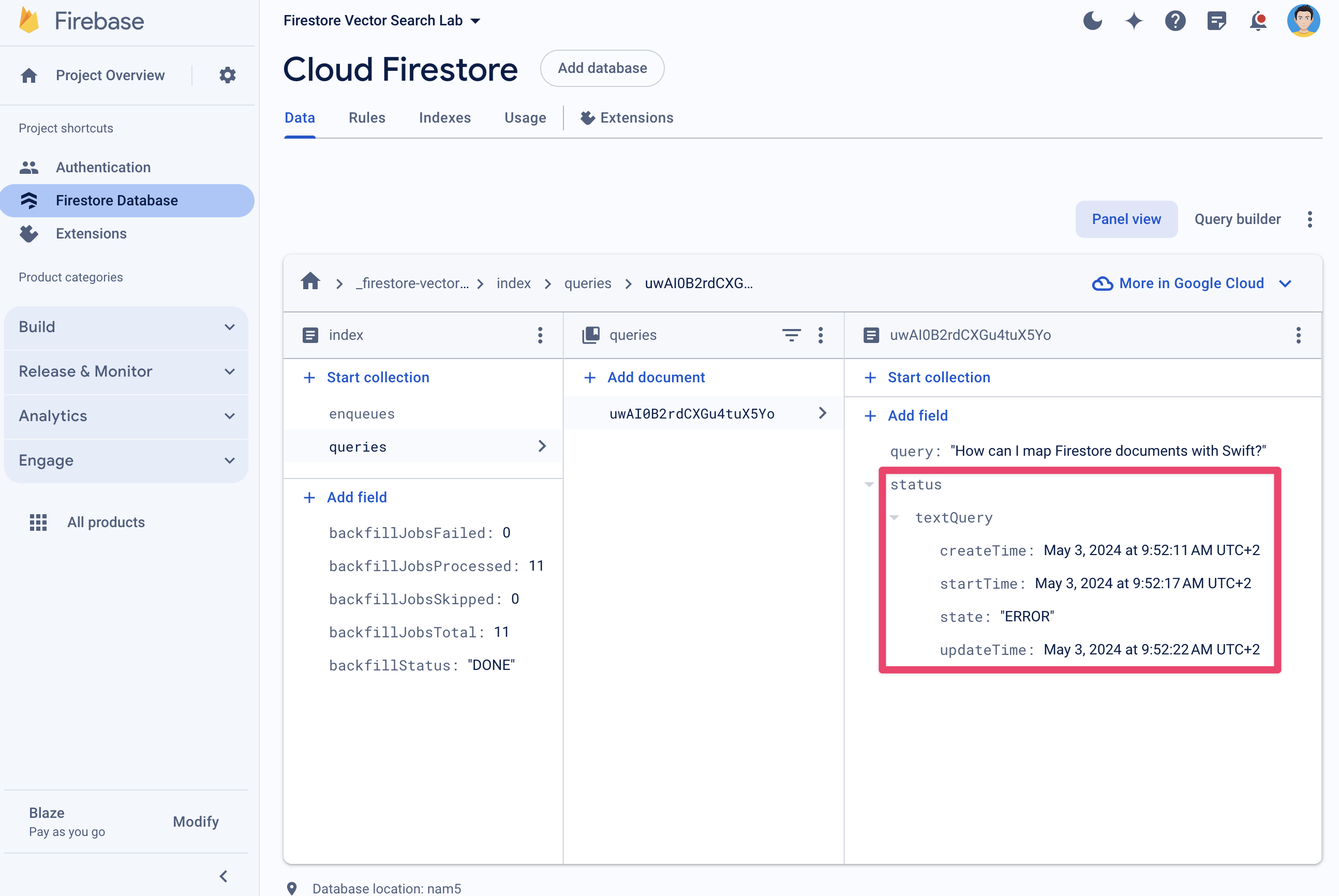Click the More in Google Cloud dropdown
1339x896 pixels.
pos(1192,283)
